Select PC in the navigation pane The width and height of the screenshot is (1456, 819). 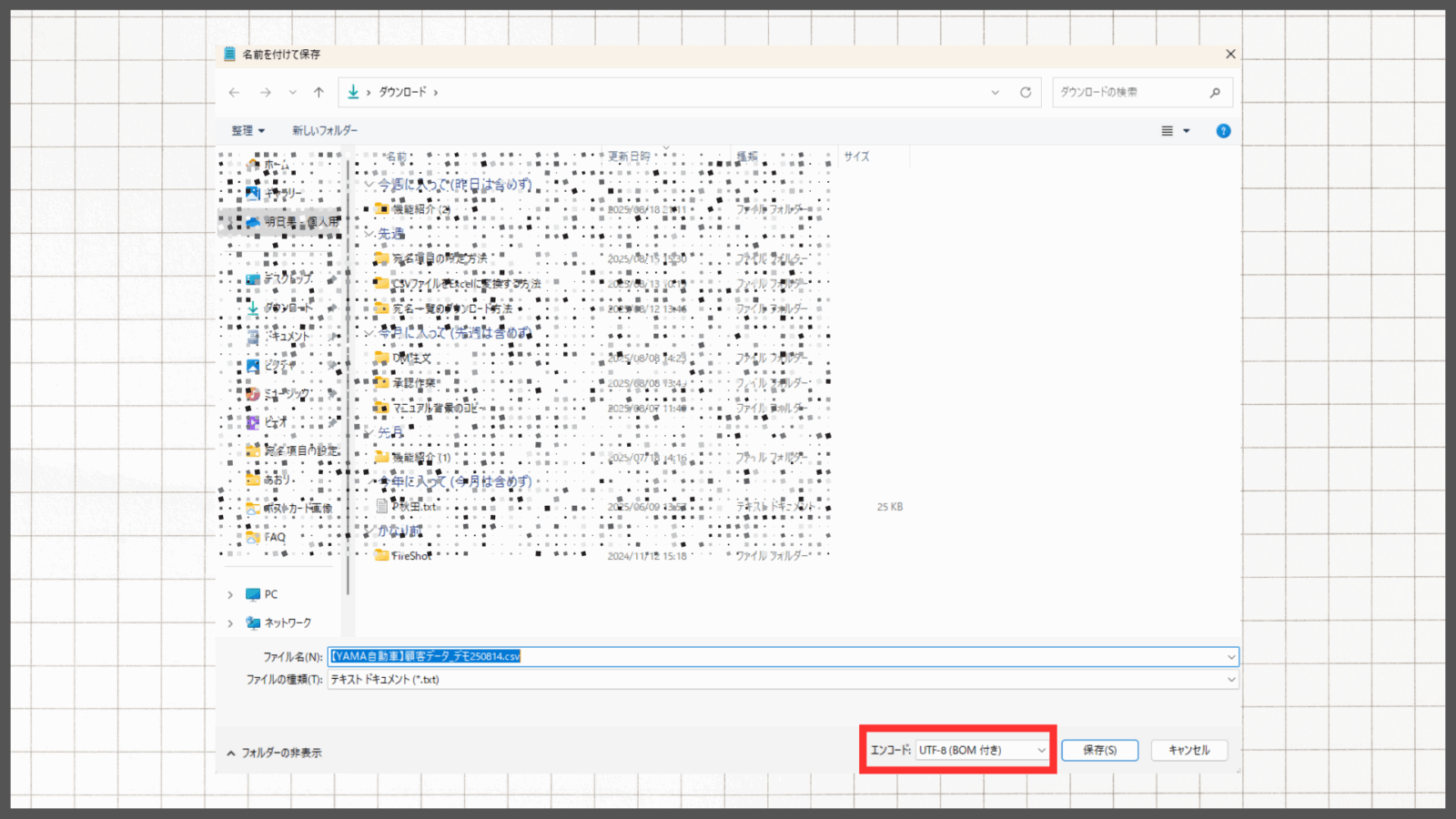tap(270, 594)
